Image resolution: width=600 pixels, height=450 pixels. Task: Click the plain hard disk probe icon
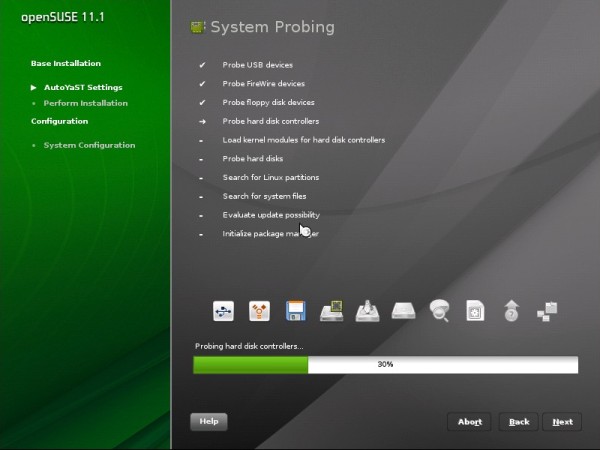click(x=403, y=311)
